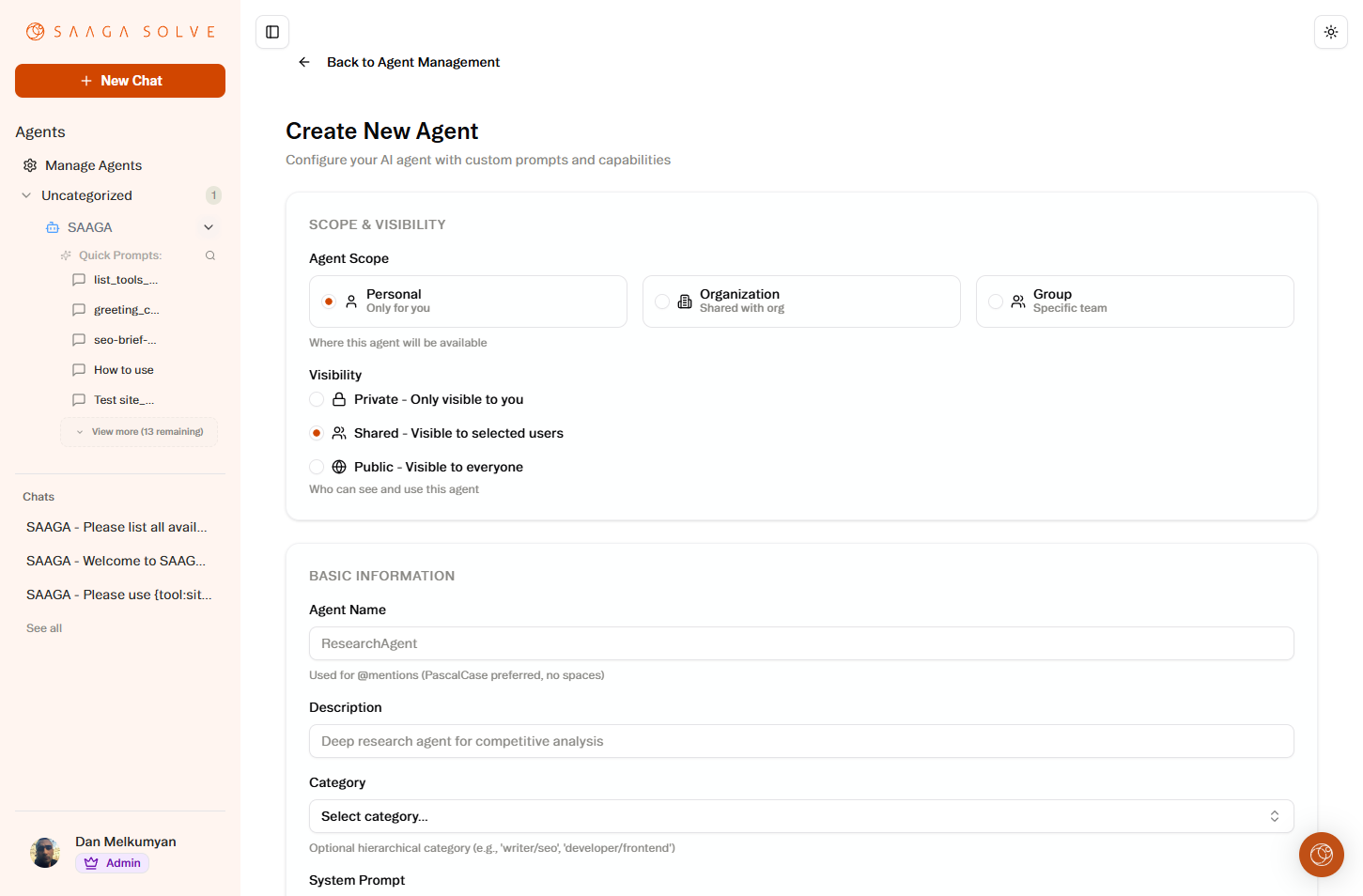Expand View more remaining prompts
This screenshot has width=1363, height=896.
coord(138,431)
